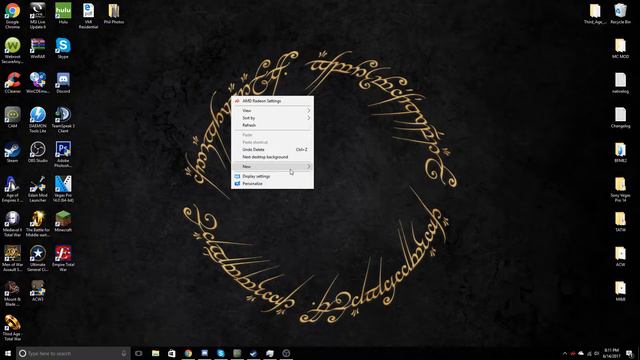This screenshot has width=640, height=360.
Task: Open Empire Total War shortcut
Action: 63,258
